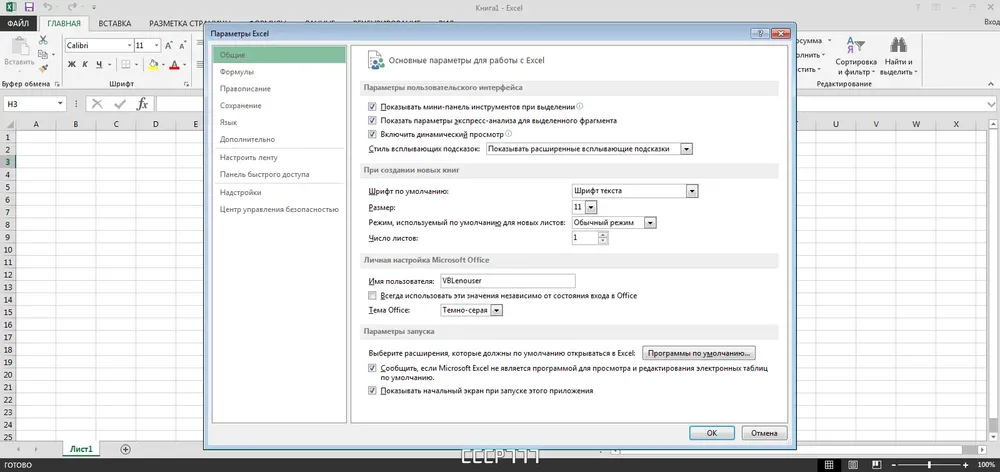Viewport: 1000px width, 472px height.
Task: Click the dialog help question mark button
Action: tap(760, 33)
